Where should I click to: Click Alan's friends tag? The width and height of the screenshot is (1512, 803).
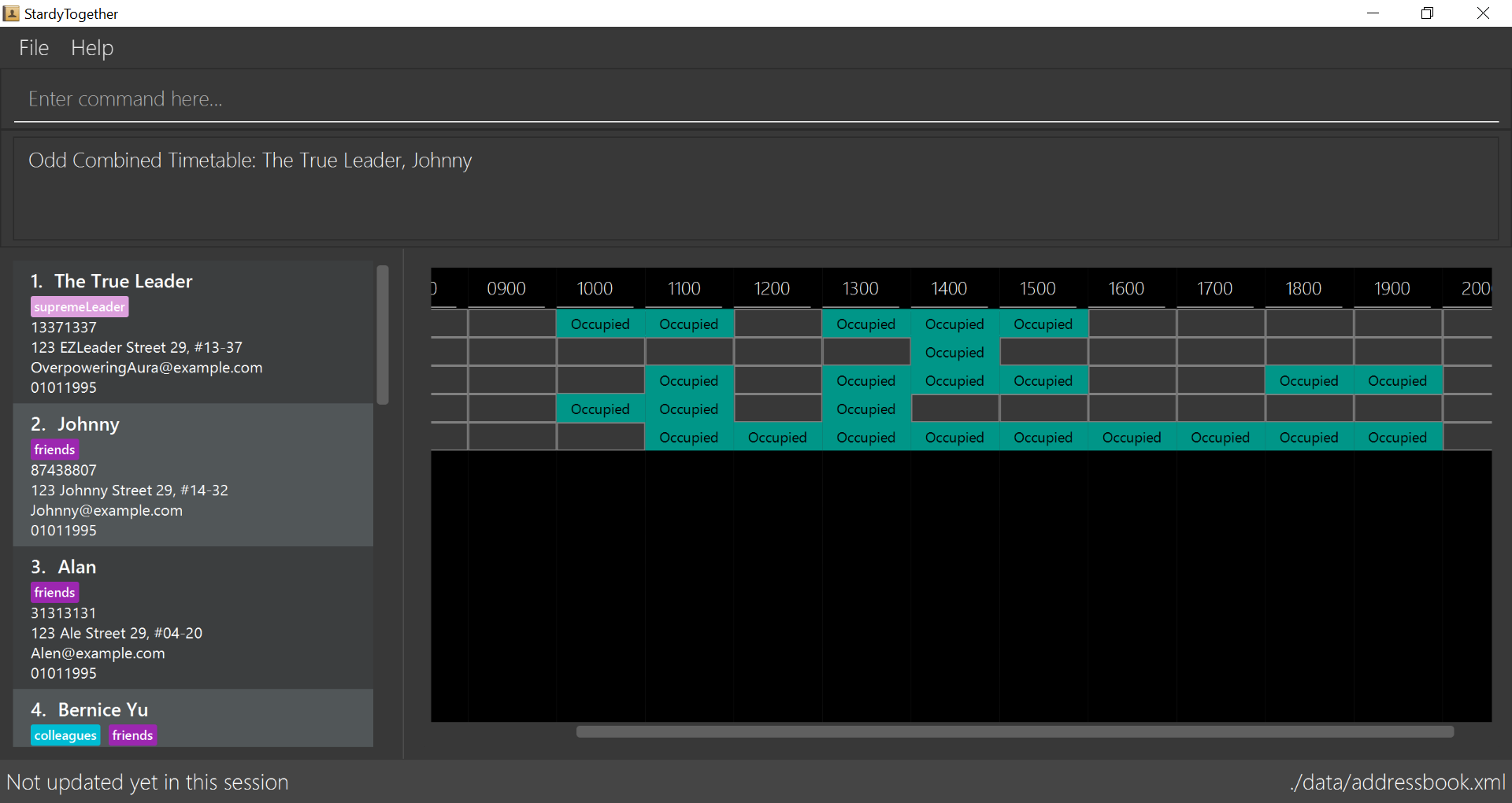point(55,593)
